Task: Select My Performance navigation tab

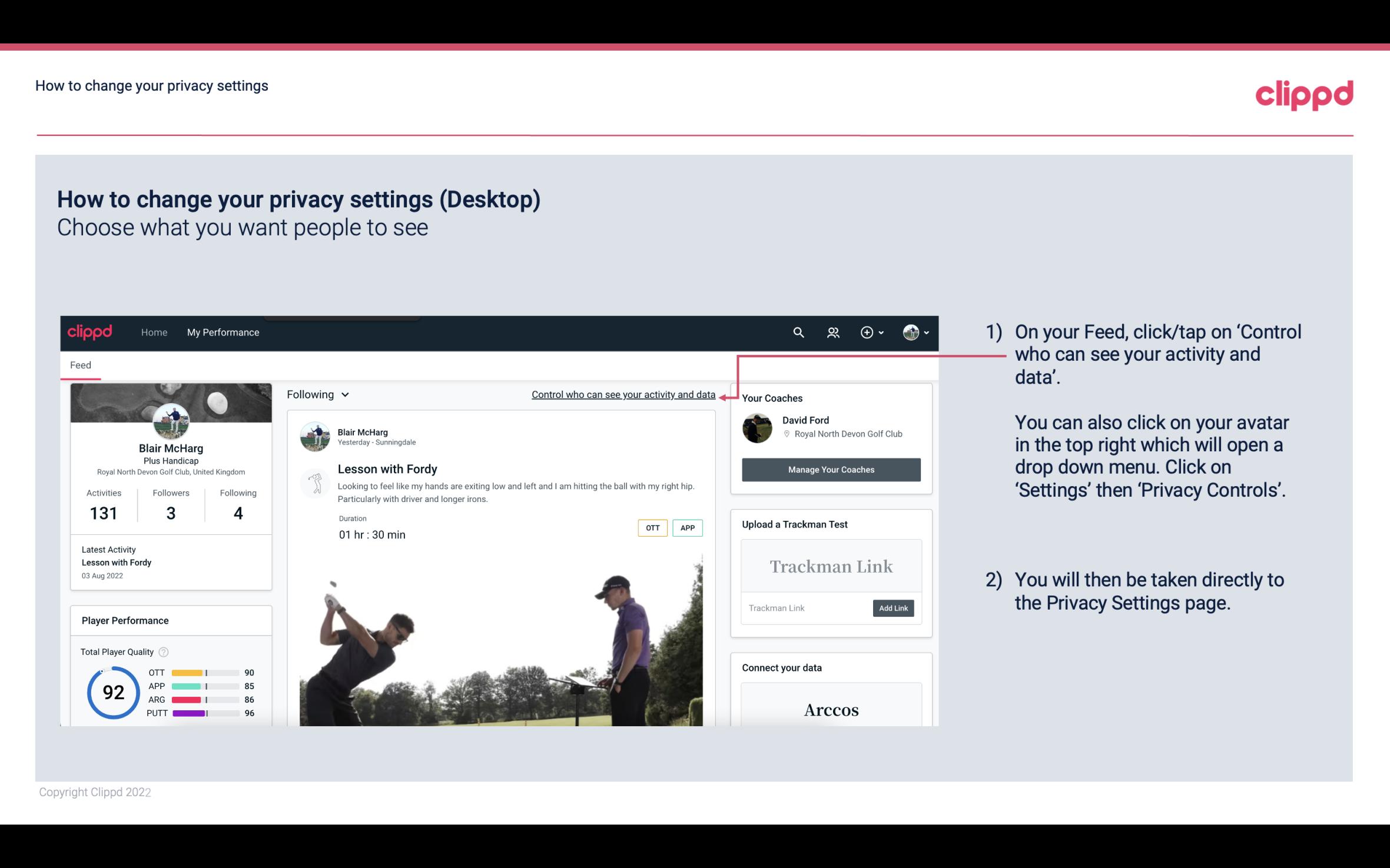Action: [x=221, y=332]
